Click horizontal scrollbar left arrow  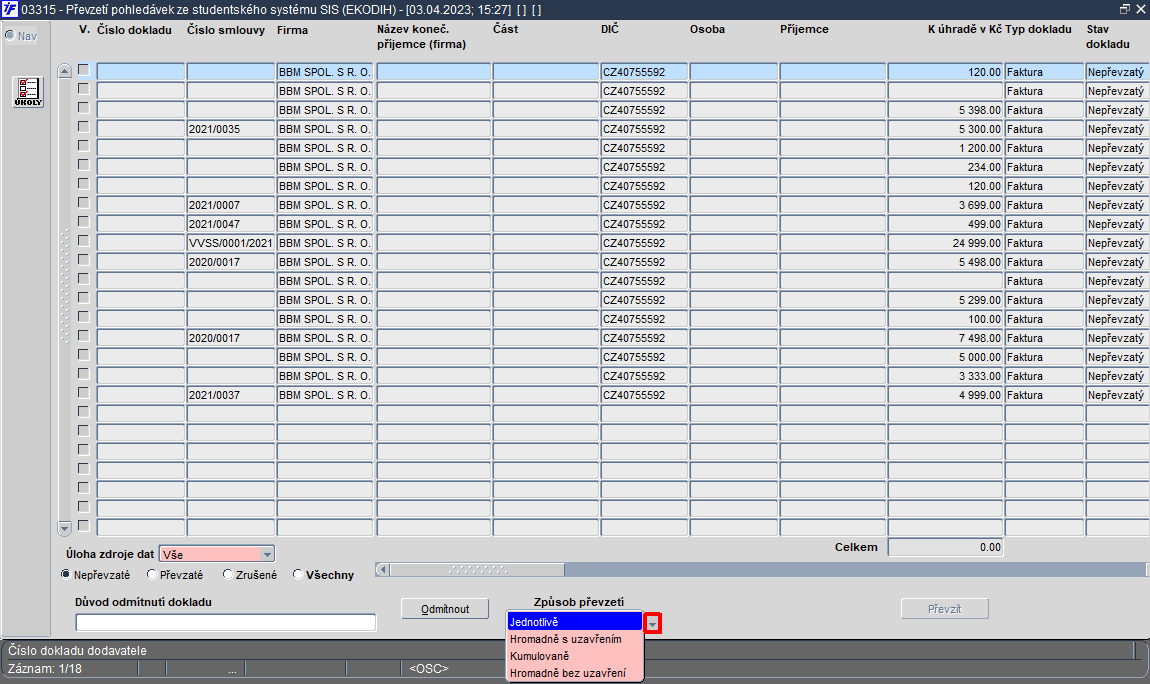pyautogui.click(x=382, y=570)
